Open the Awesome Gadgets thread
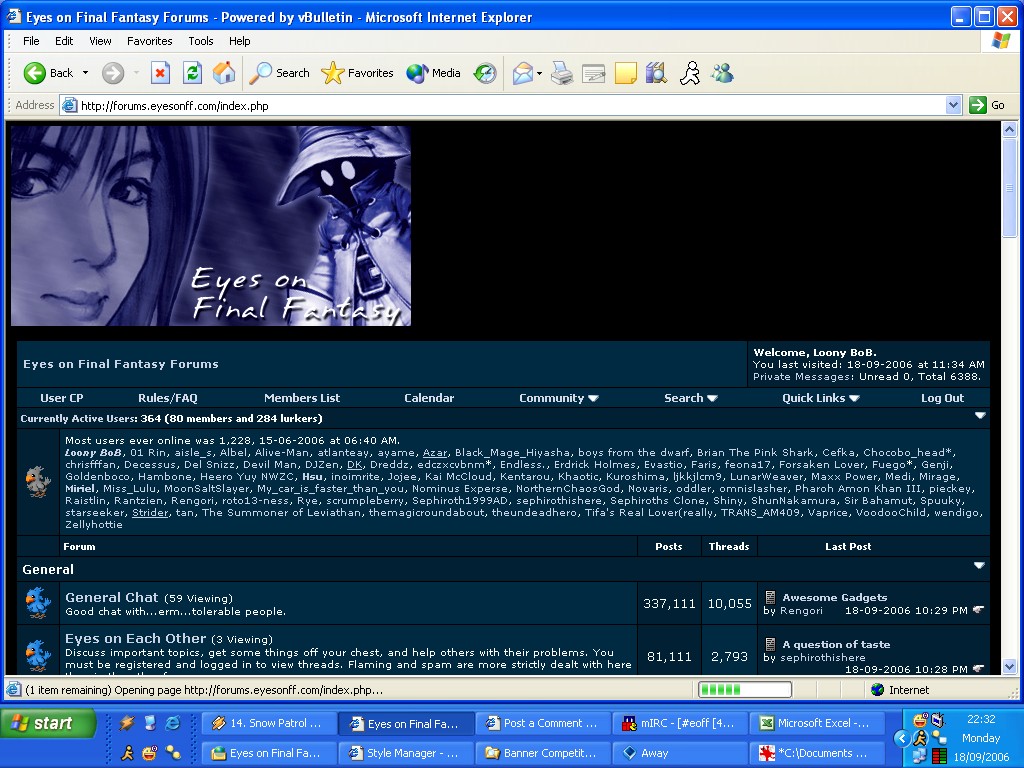This screenshot has width=1024, height=768. pos(835,597)
